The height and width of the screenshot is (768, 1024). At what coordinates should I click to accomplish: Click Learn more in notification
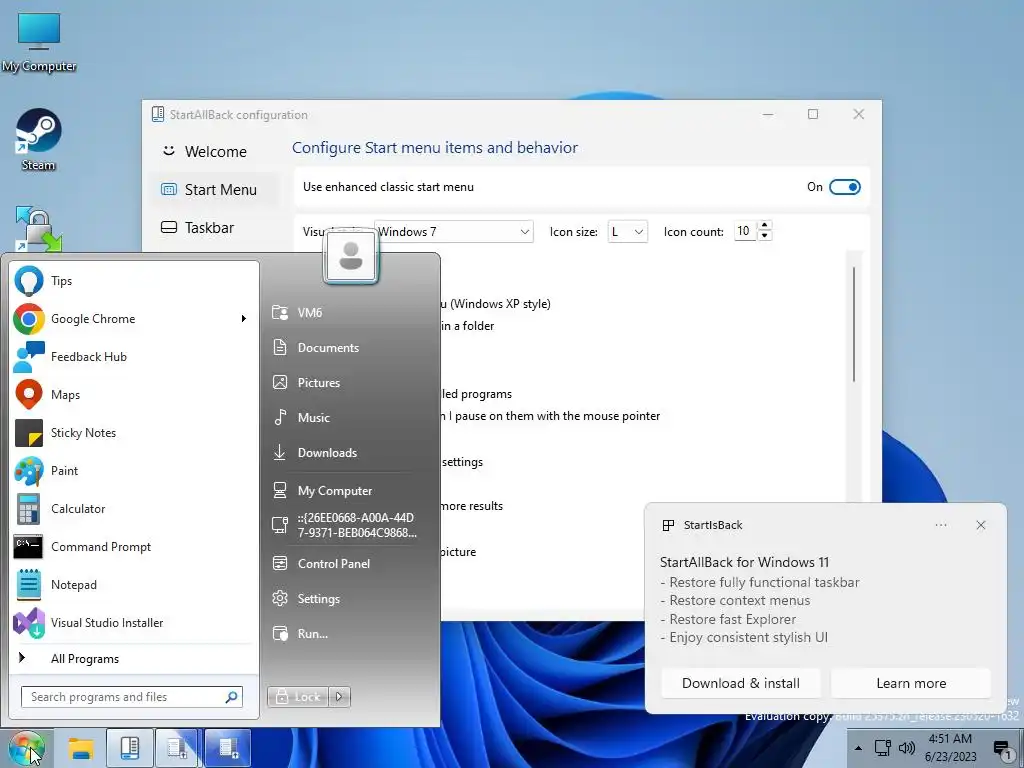coord(911,683)
